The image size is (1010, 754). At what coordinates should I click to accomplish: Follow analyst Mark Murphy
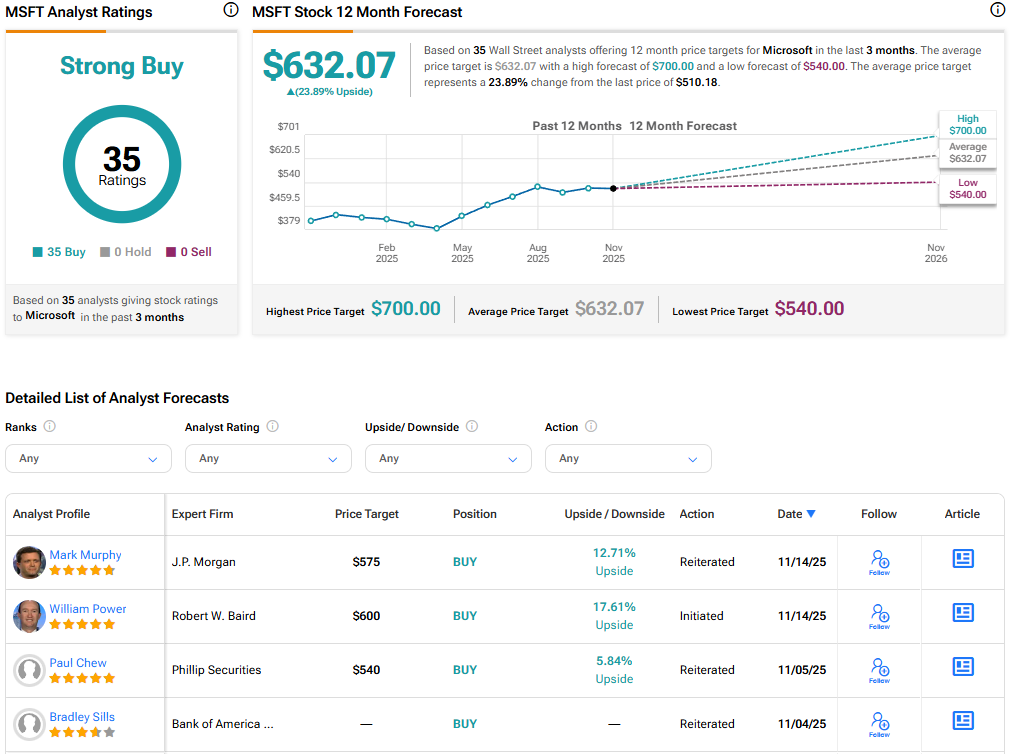879,562
